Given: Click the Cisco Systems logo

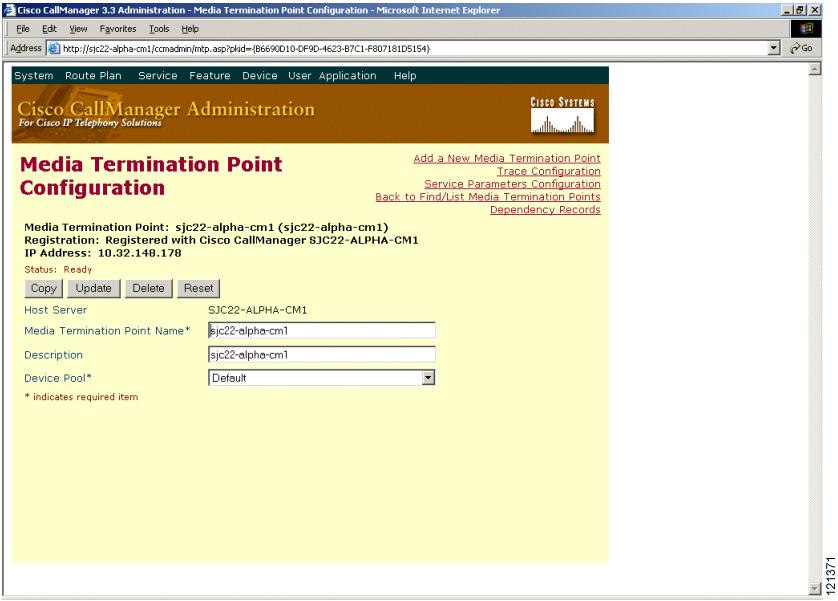Looking at the screenshot, I should click(x=562, y=114).
